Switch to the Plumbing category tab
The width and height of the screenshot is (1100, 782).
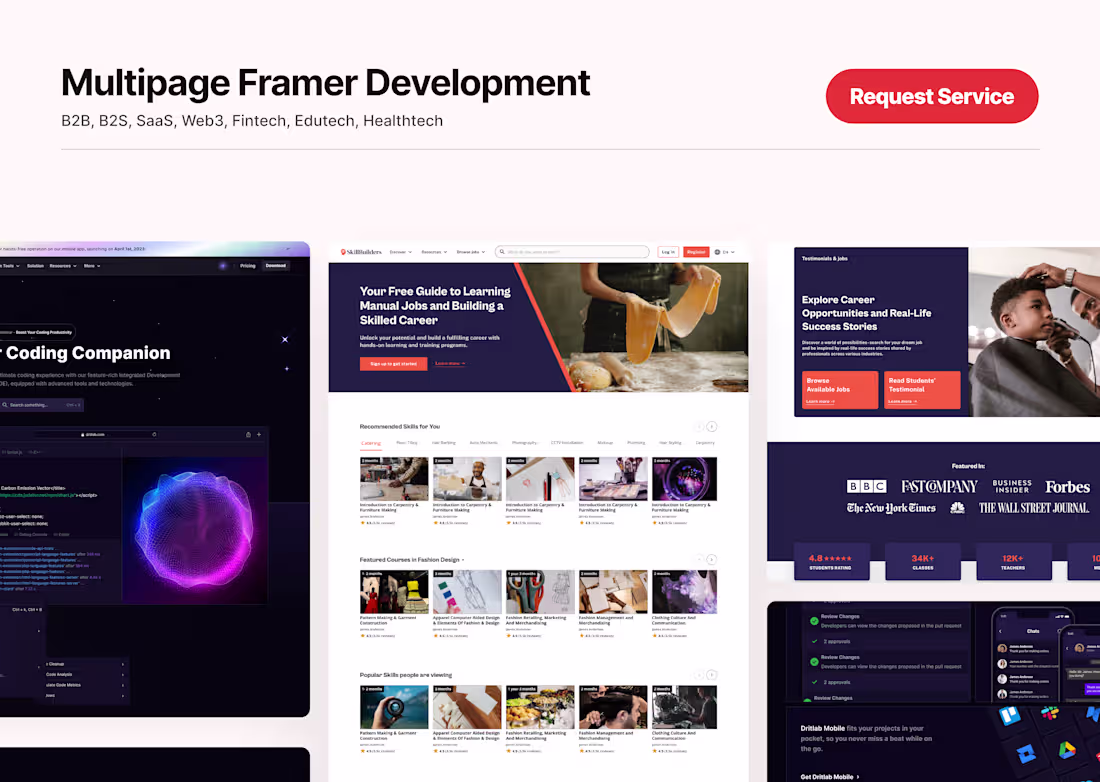coord(636,443)
